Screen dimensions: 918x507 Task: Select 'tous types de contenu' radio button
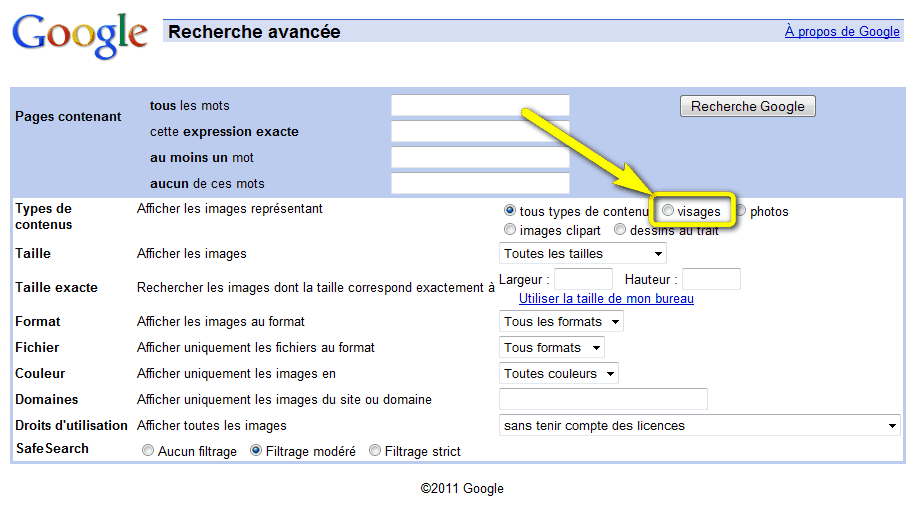(x=510, y=210)
